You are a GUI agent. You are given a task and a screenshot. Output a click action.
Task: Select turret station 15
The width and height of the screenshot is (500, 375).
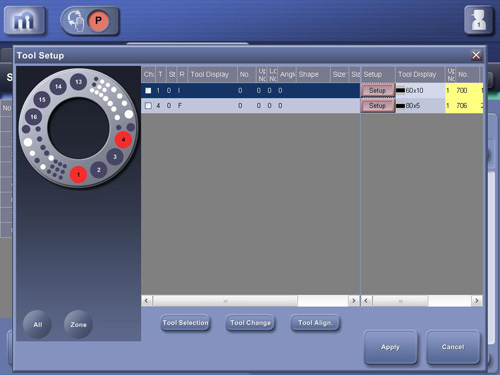tap(42, 100)
